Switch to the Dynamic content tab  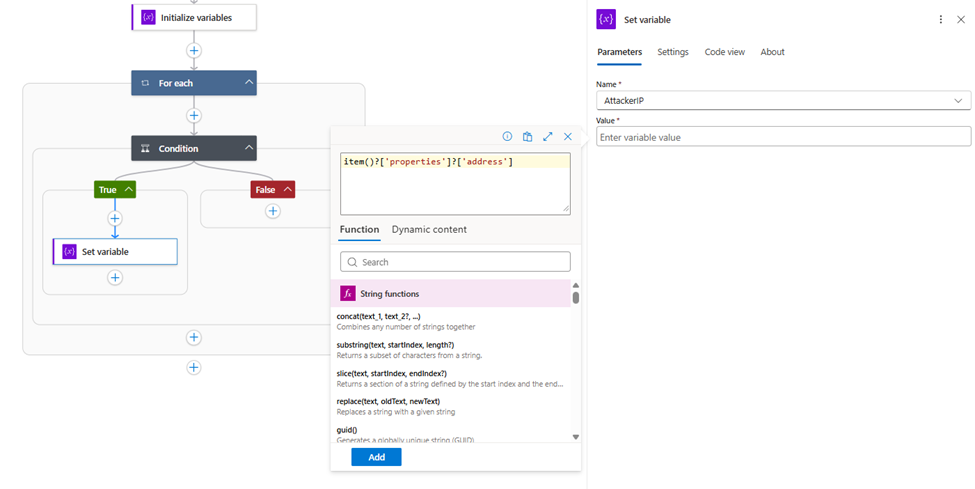(x=429, y=230)
